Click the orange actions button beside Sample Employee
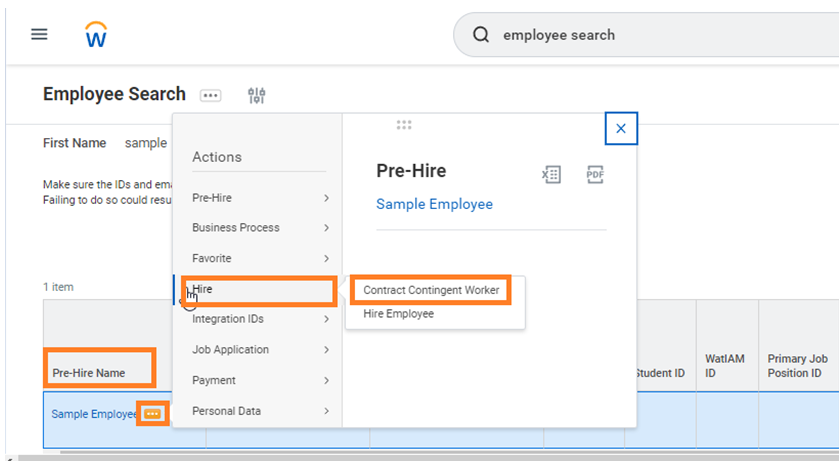The image size is (839, 464). 152,413
